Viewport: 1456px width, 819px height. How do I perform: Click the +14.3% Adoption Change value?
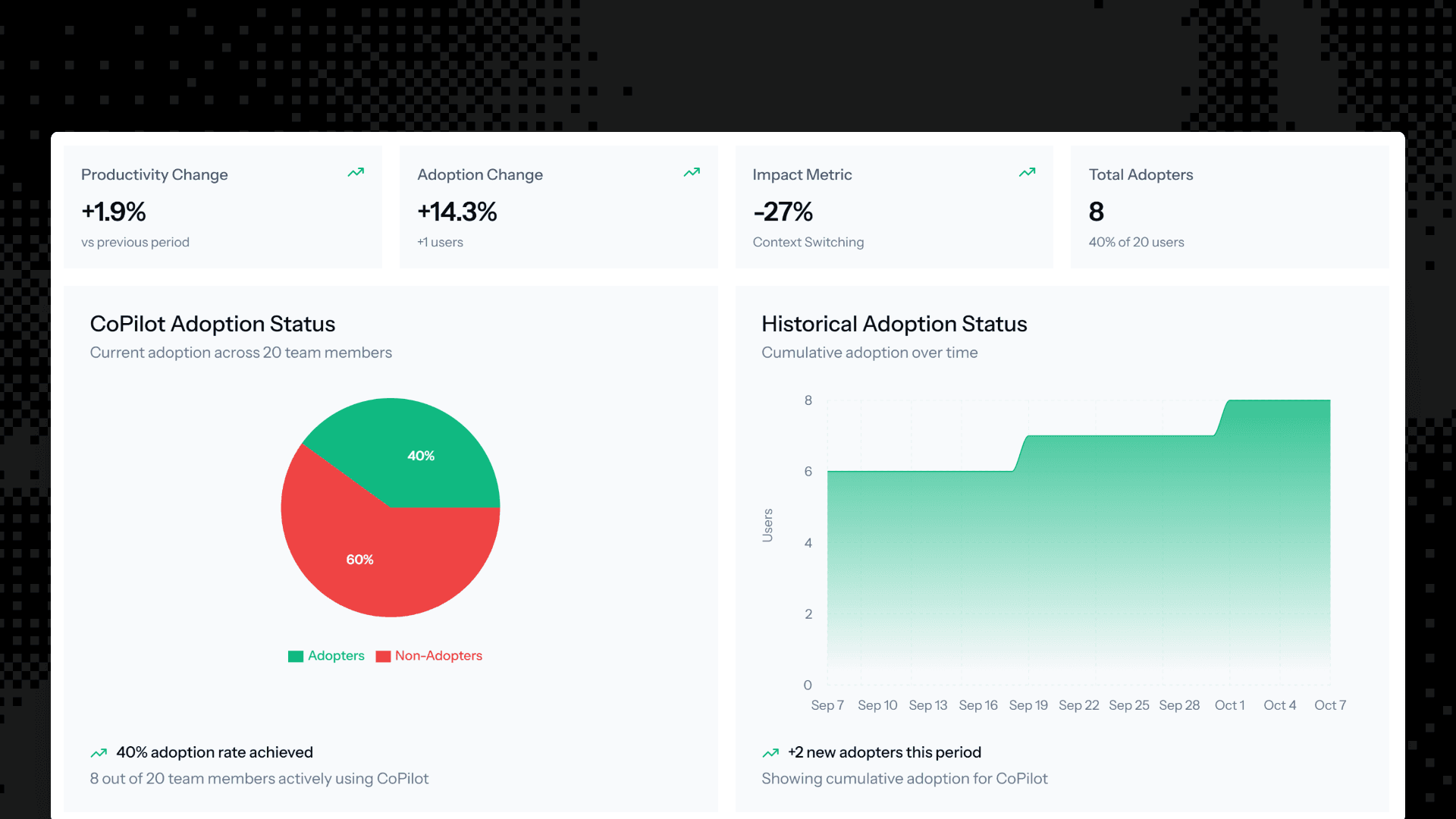[x=457, y=212]
